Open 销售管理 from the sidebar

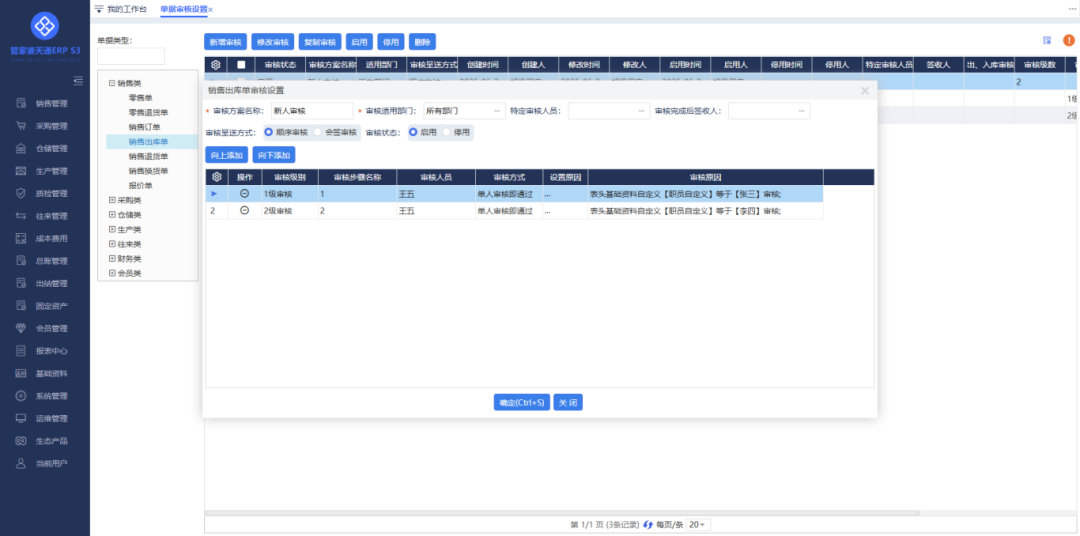(x=51, y=103)
